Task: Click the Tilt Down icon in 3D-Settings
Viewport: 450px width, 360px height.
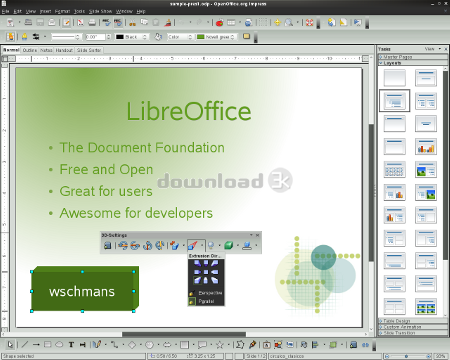Action: click(x=123, y=246)
